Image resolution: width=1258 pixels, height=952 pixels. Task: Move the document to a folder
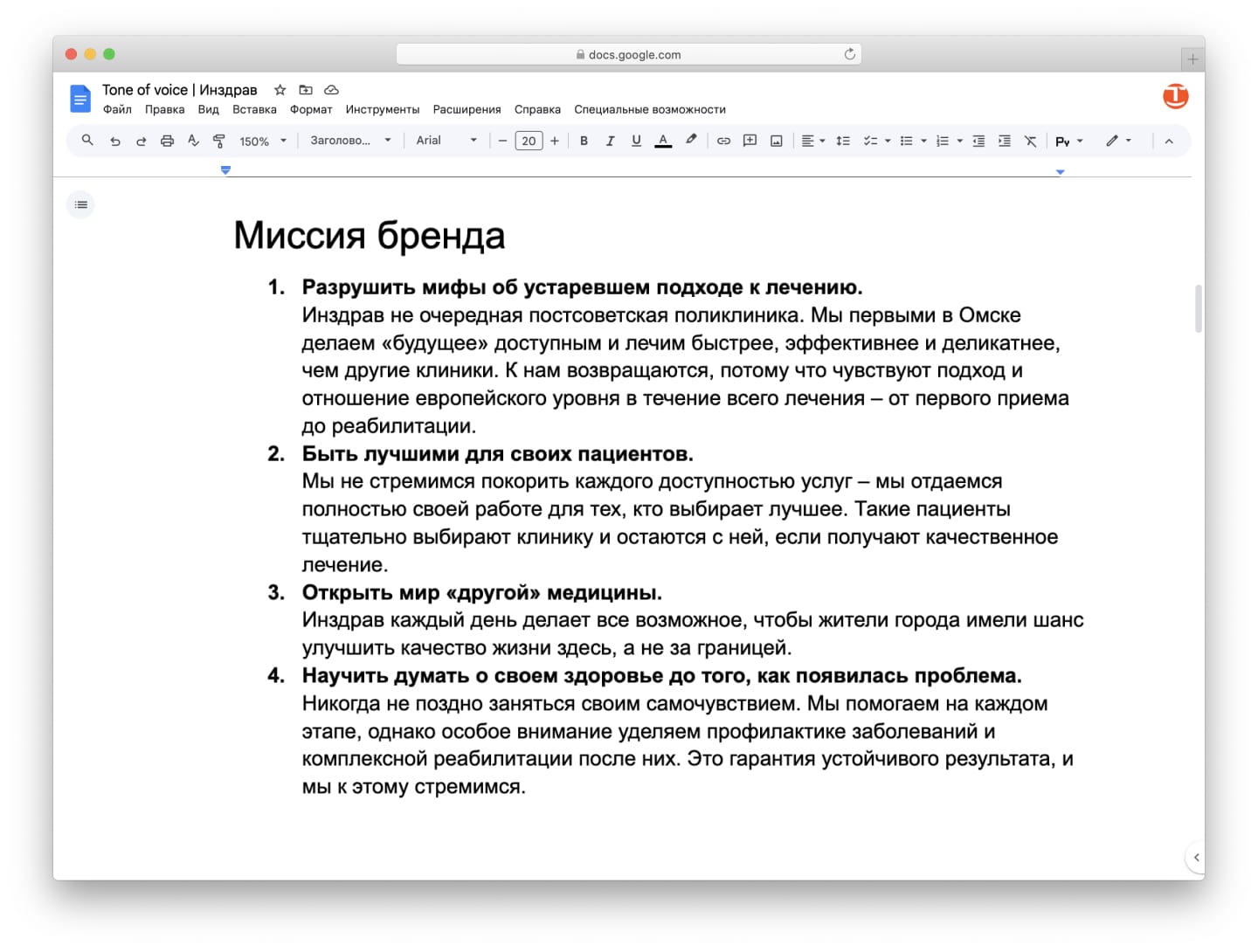(306, 89)
